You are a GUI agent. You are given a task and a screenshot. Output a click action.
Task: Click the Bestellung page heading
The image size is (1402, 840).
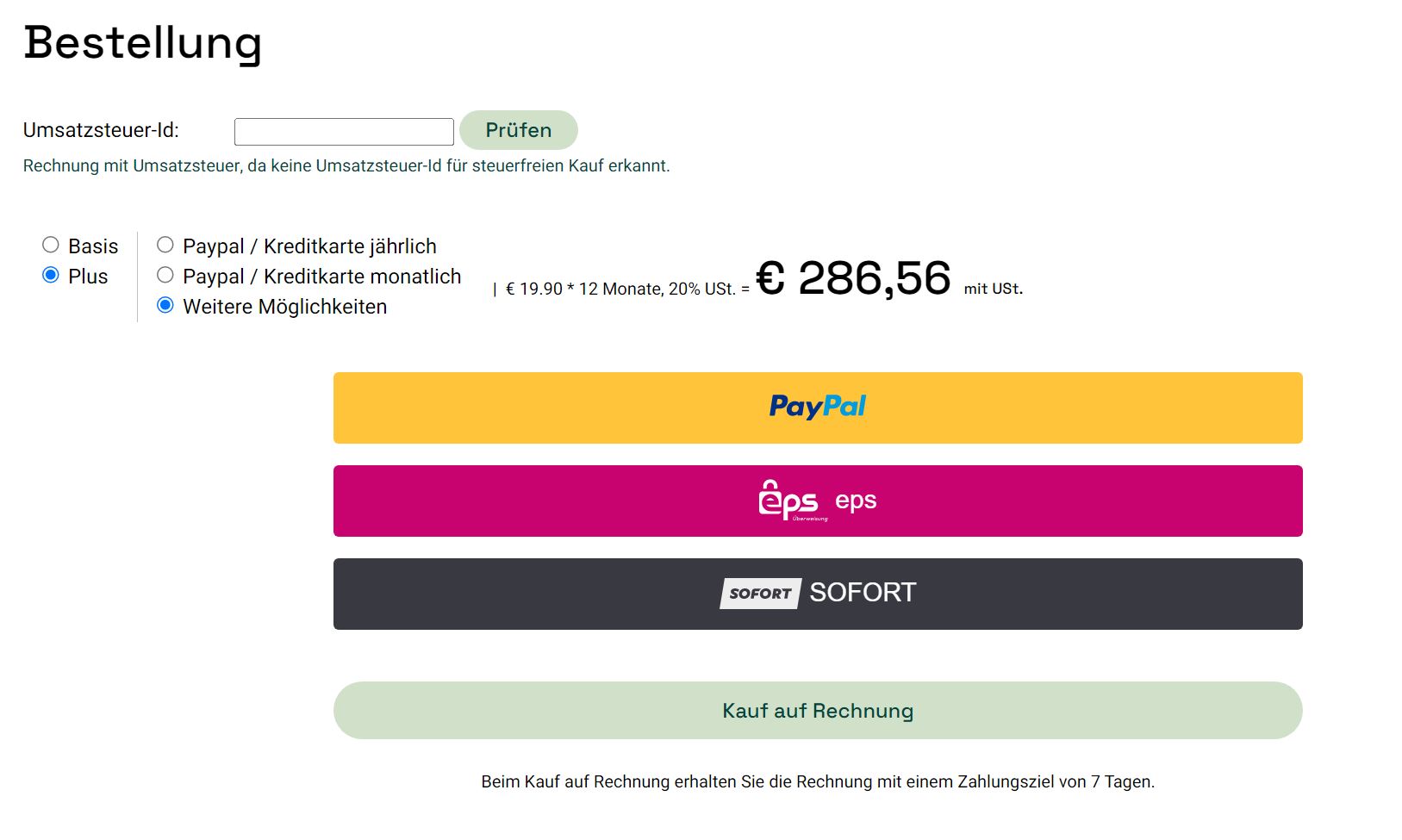pyautogui.click(x=143, y=42)
